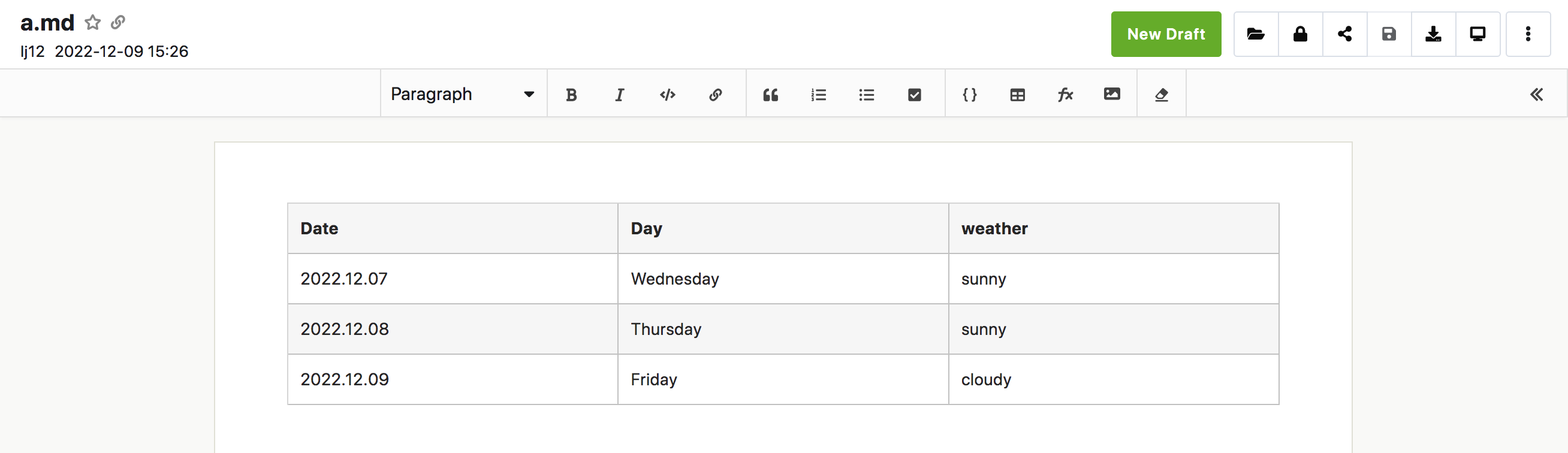
Task: Open presentation mode monitor icon
Action: point(1477,34)
